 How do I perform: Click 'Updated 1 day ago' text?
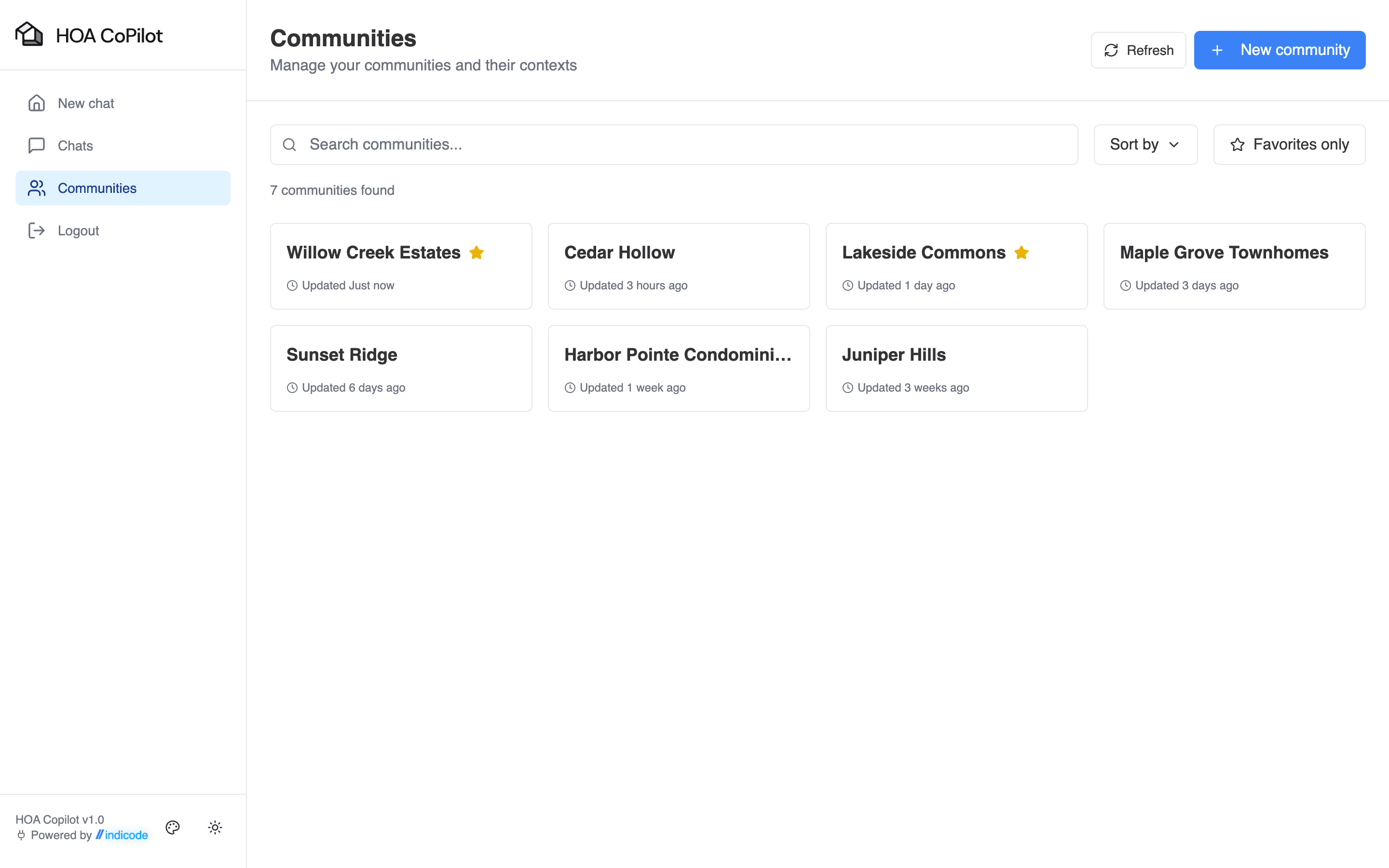(906, 285)
